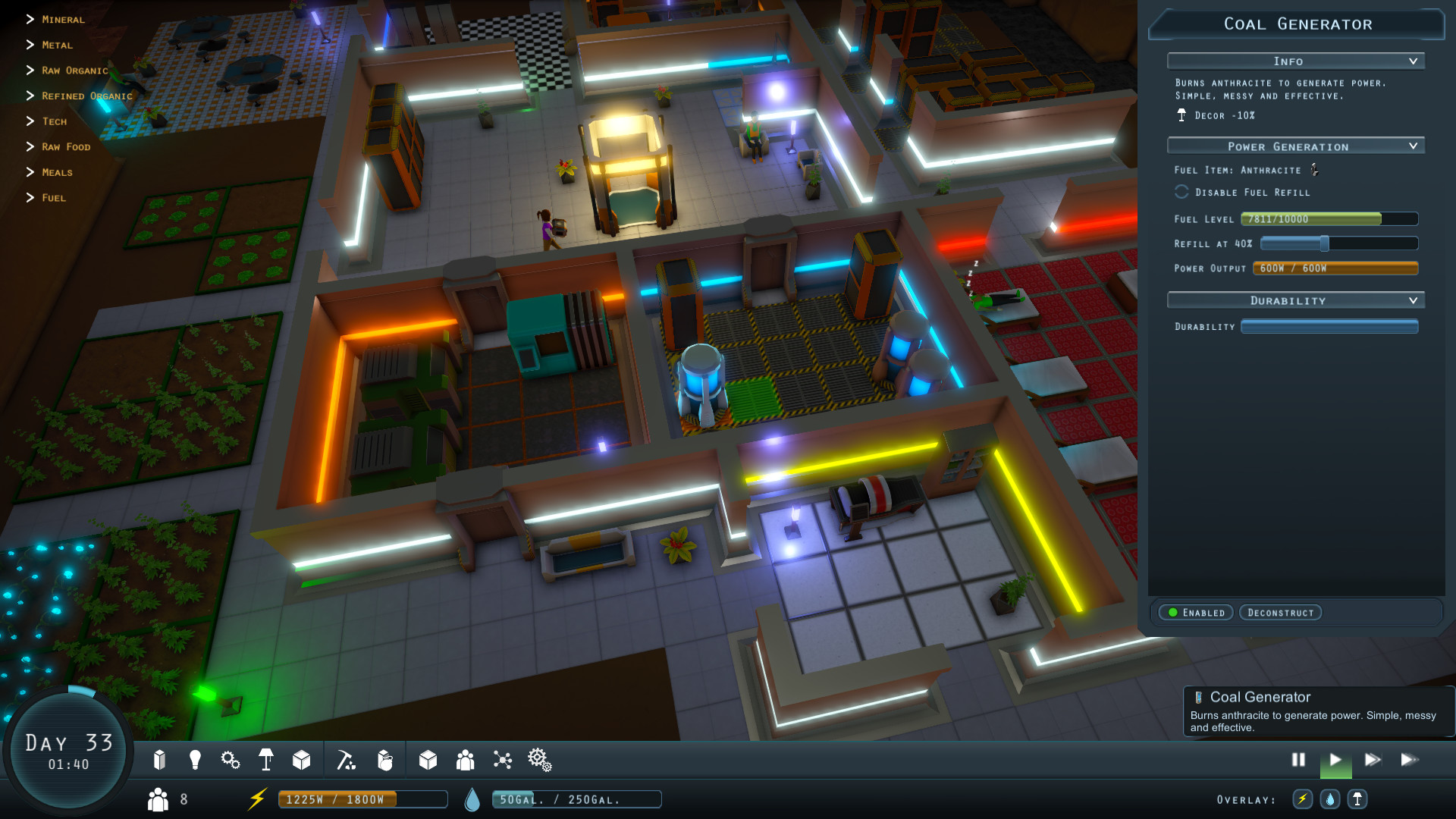Click the Power Output 600W bar
The height and width of the screenshot is (819, 1456).
coord(1335,268)
